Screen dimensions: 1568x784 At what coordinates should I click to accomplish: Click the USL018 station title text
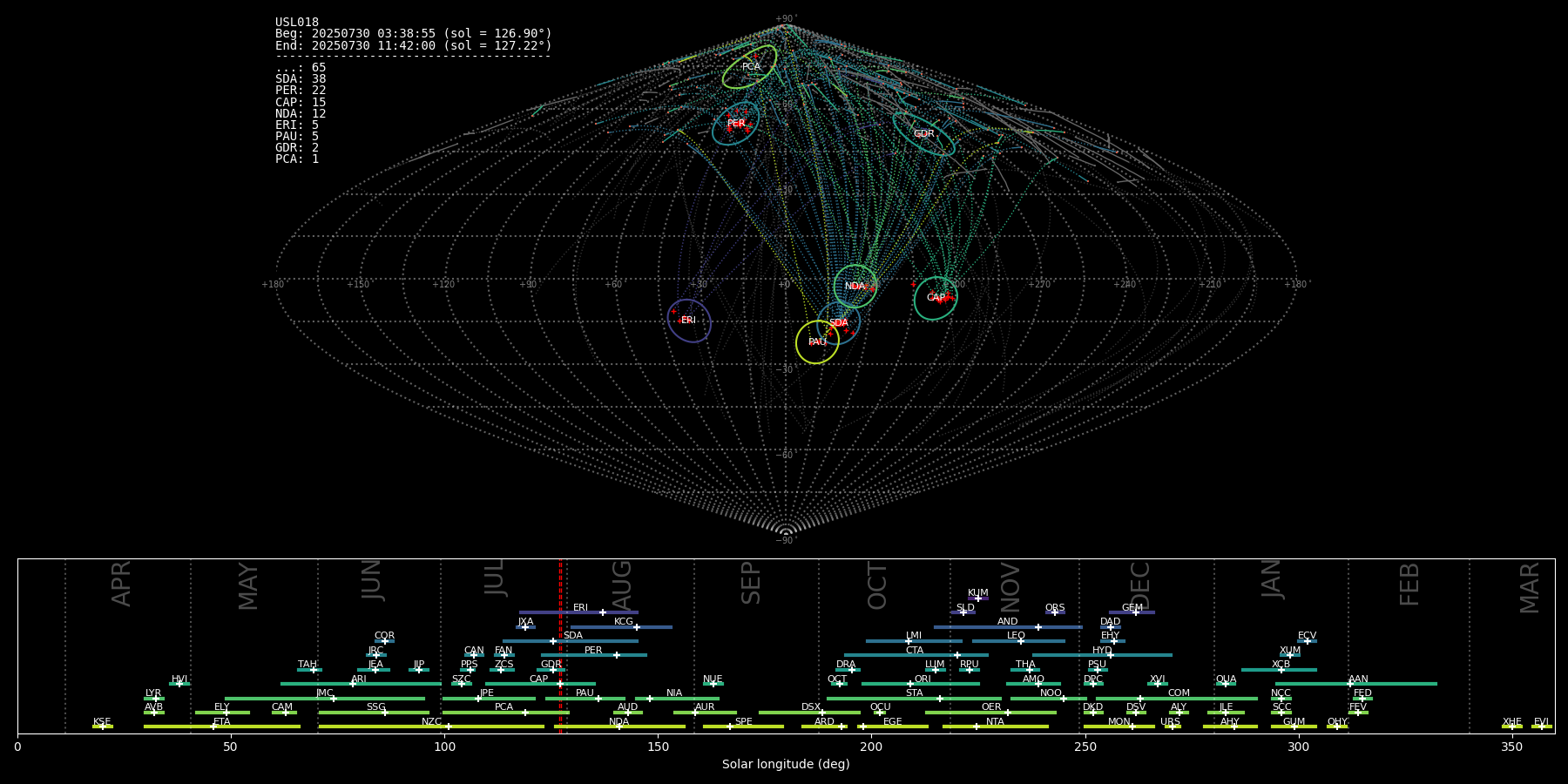297,23
